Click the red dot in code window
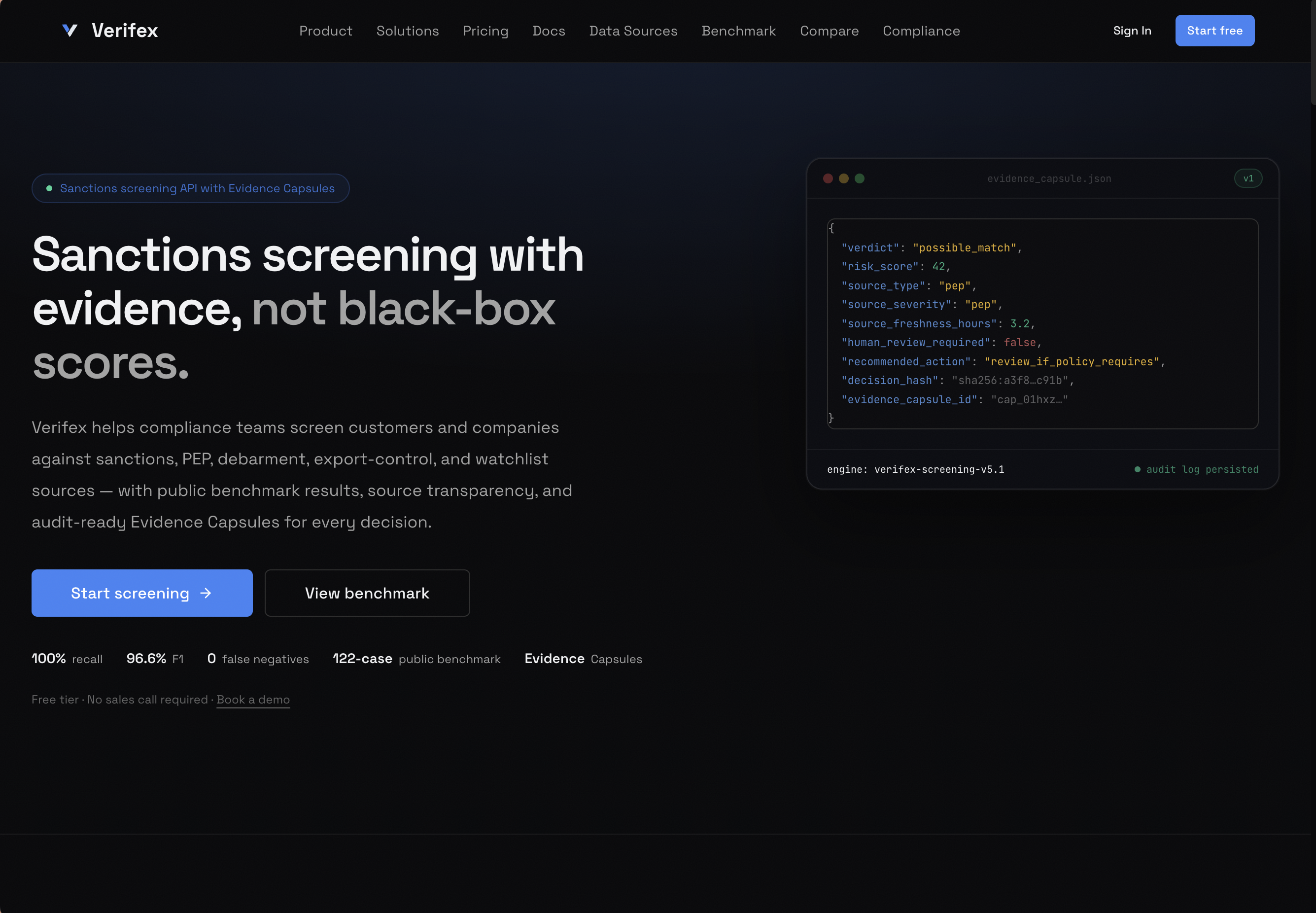Screen dimensions: 1316x913 click(x=828, y=178)
